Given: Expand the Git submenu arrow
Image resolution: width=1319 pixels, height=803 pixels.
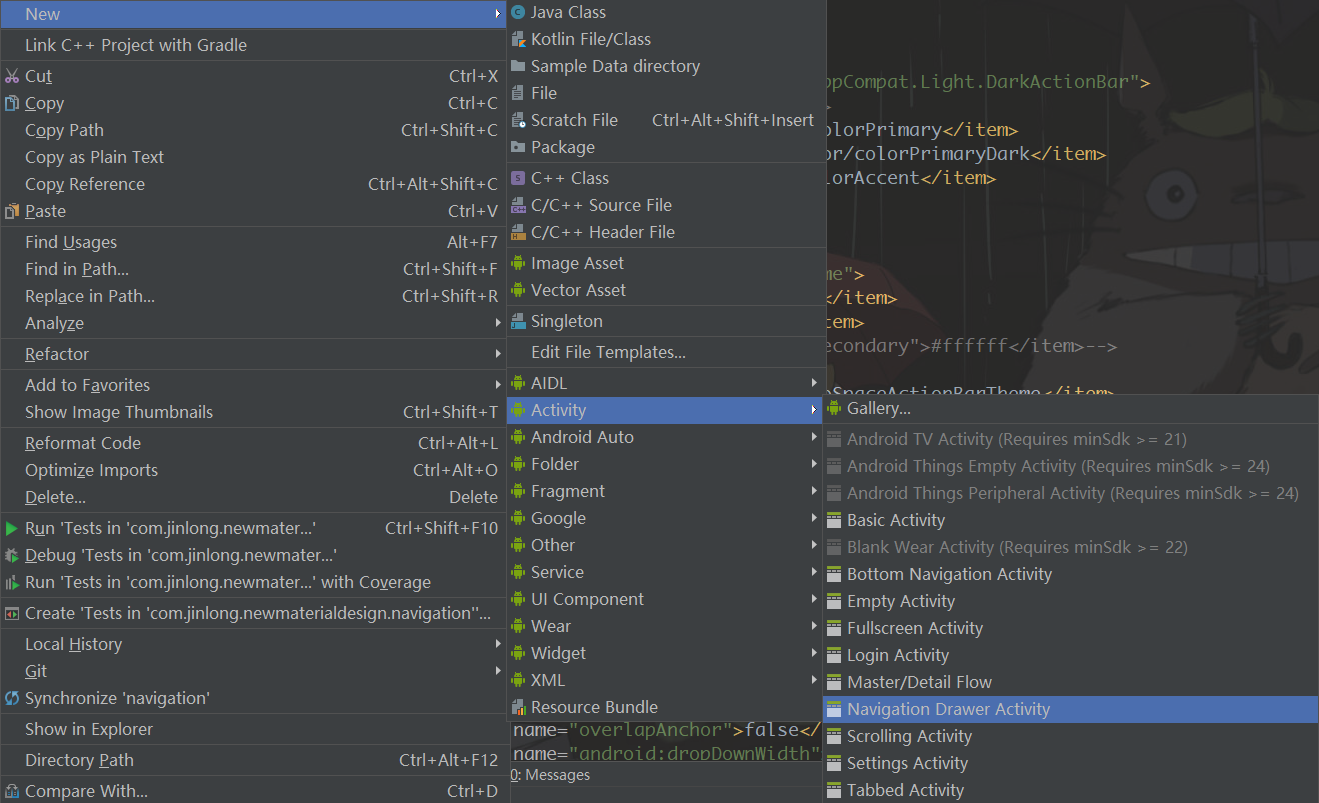Looking at the screenshot, I should pos(497,671).
